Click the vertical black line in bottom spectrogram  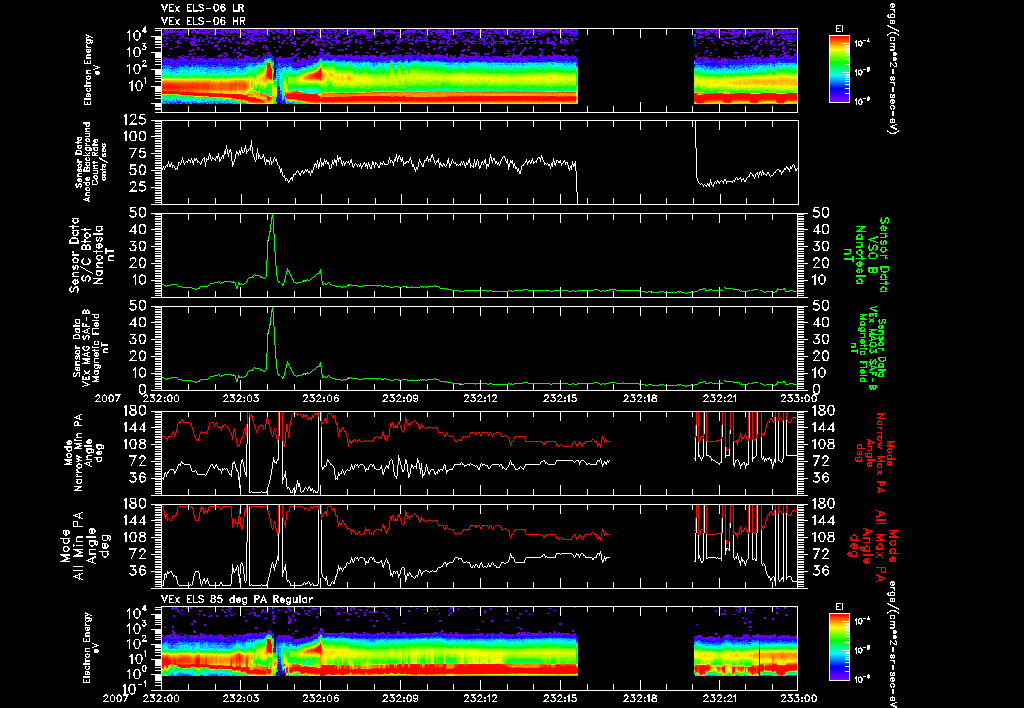(760, 654)
